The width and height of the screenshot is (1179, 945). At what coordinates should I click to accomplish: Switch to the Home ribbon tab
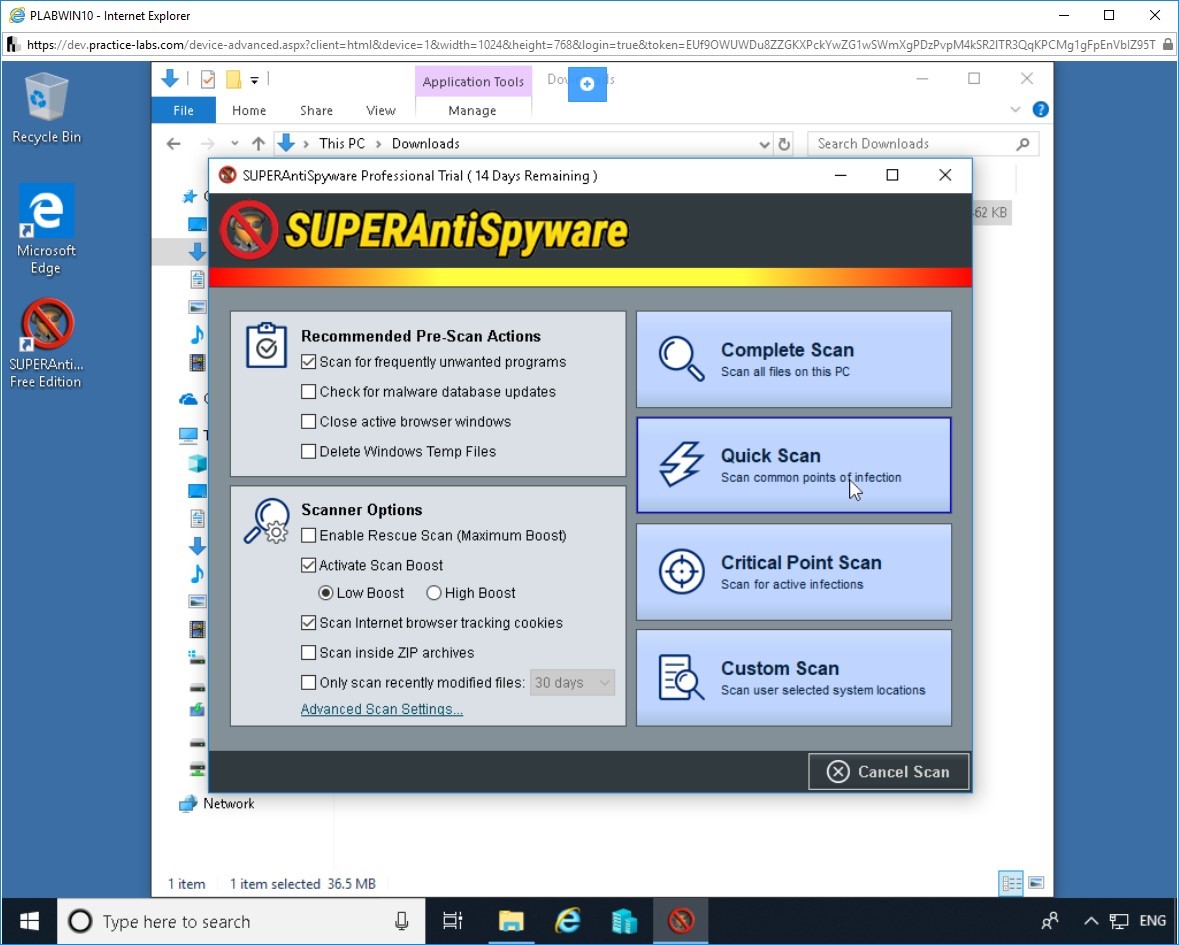tap(249, 111)
